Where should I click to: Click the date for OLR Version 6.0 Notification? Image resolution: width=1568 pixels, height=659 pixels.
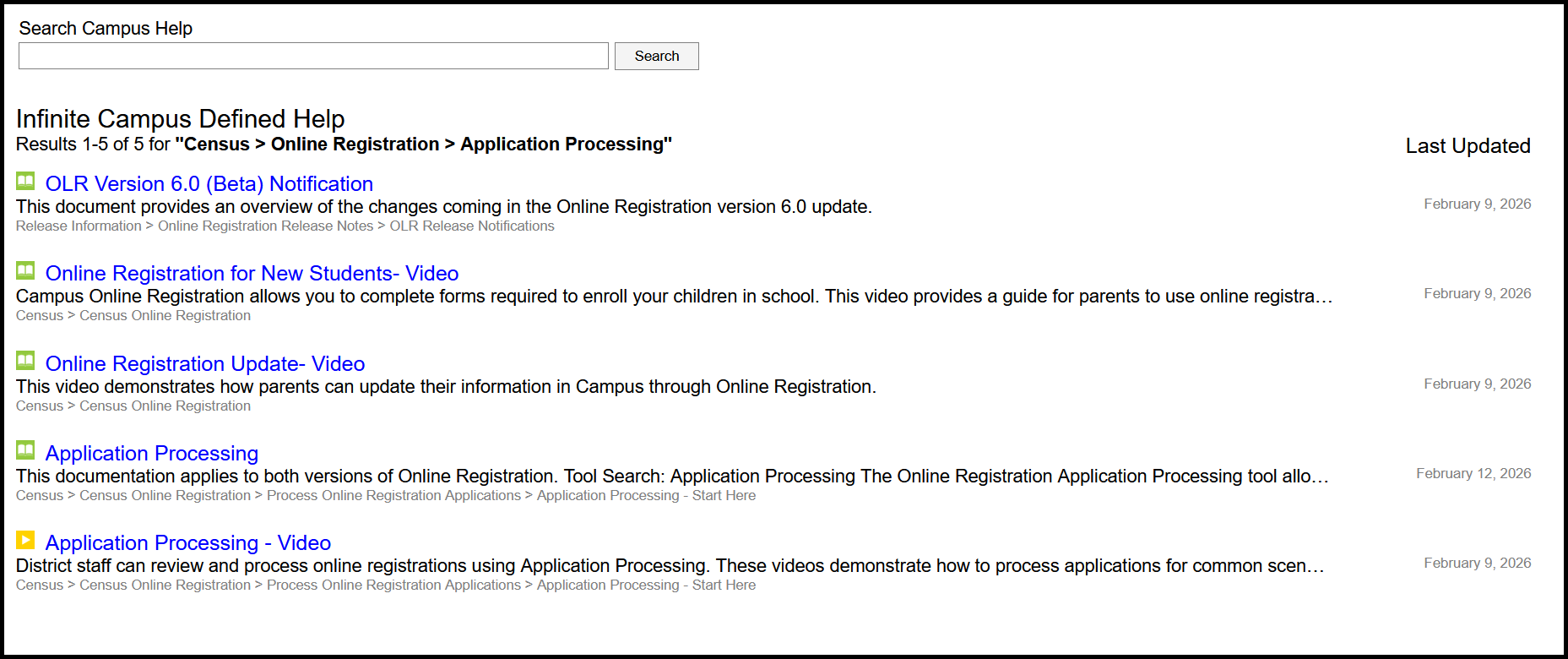(1478, 204)
